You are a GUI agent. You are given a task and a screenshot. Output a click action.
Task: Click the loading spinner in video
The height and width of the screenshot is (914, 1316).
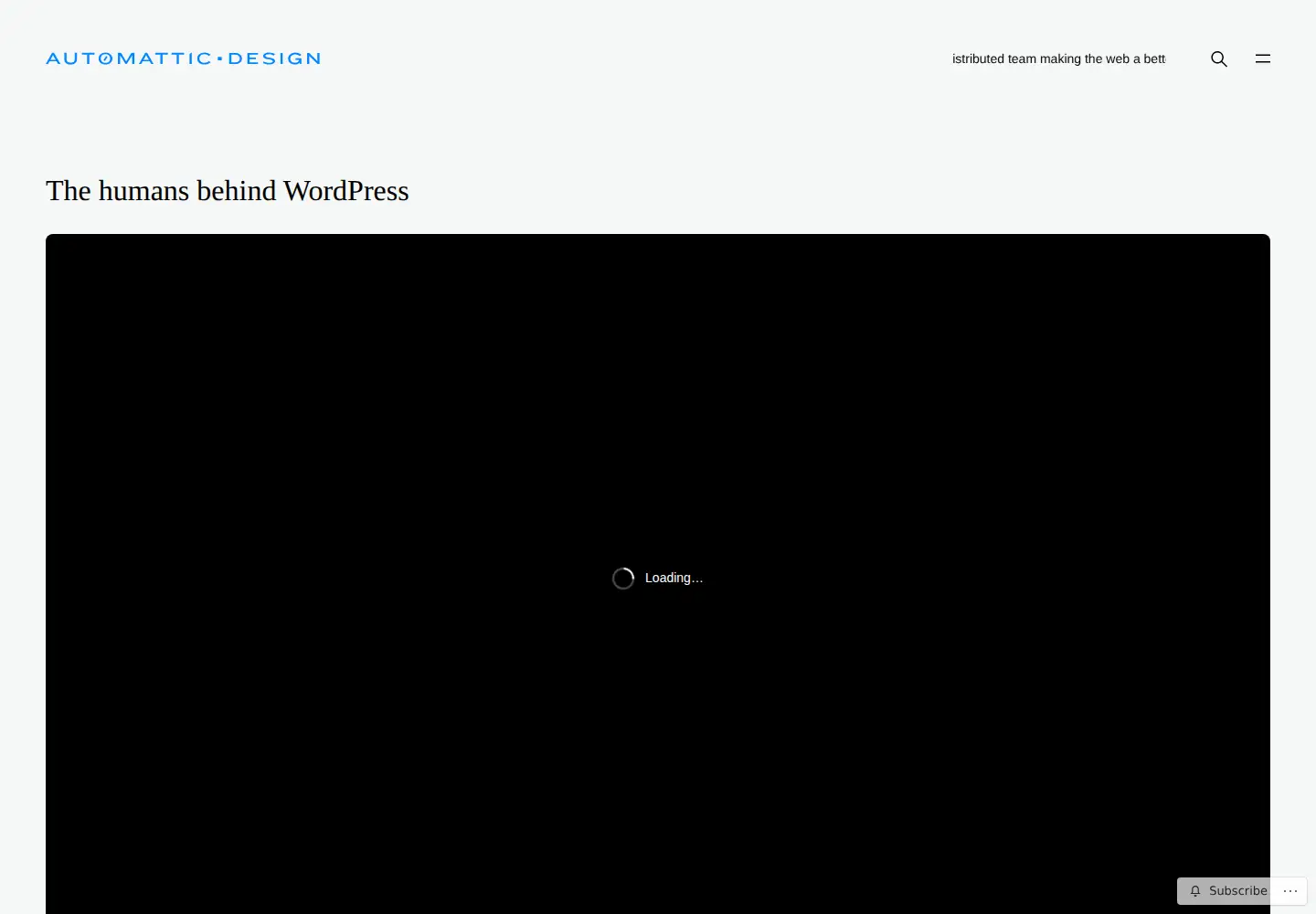pos(623,579)
